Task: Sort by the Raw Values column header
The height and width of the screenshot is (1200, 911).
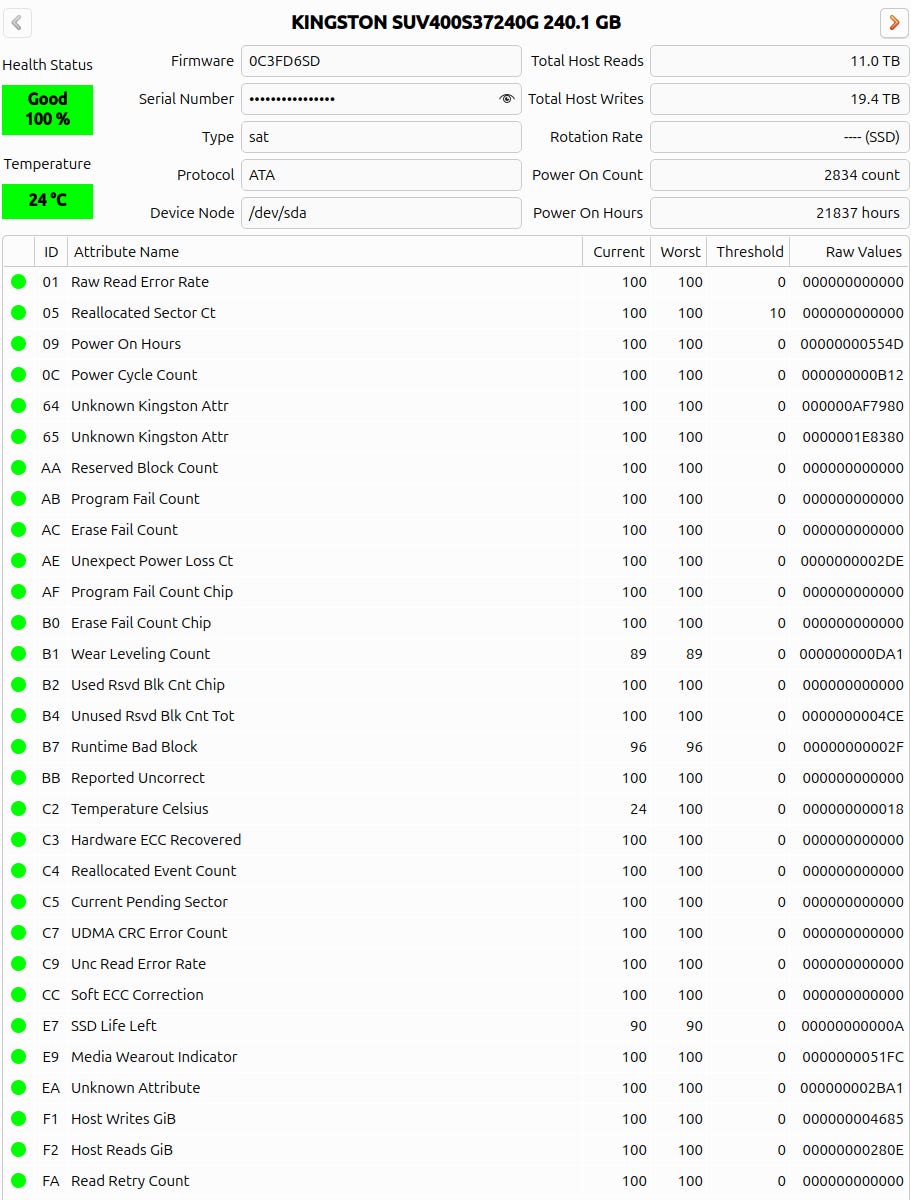Action: (850, 252)
